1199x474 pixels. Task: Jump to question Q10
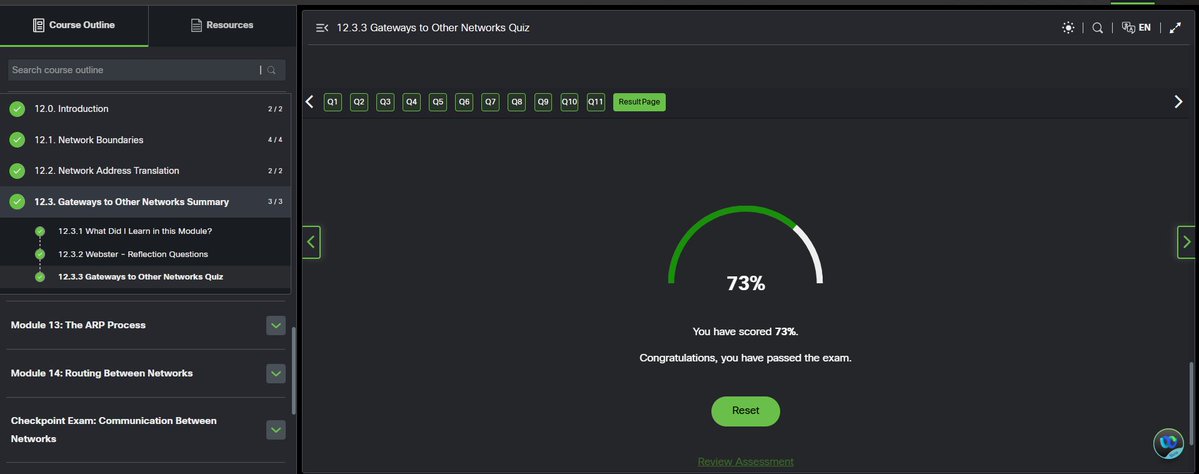coord(569,102)
